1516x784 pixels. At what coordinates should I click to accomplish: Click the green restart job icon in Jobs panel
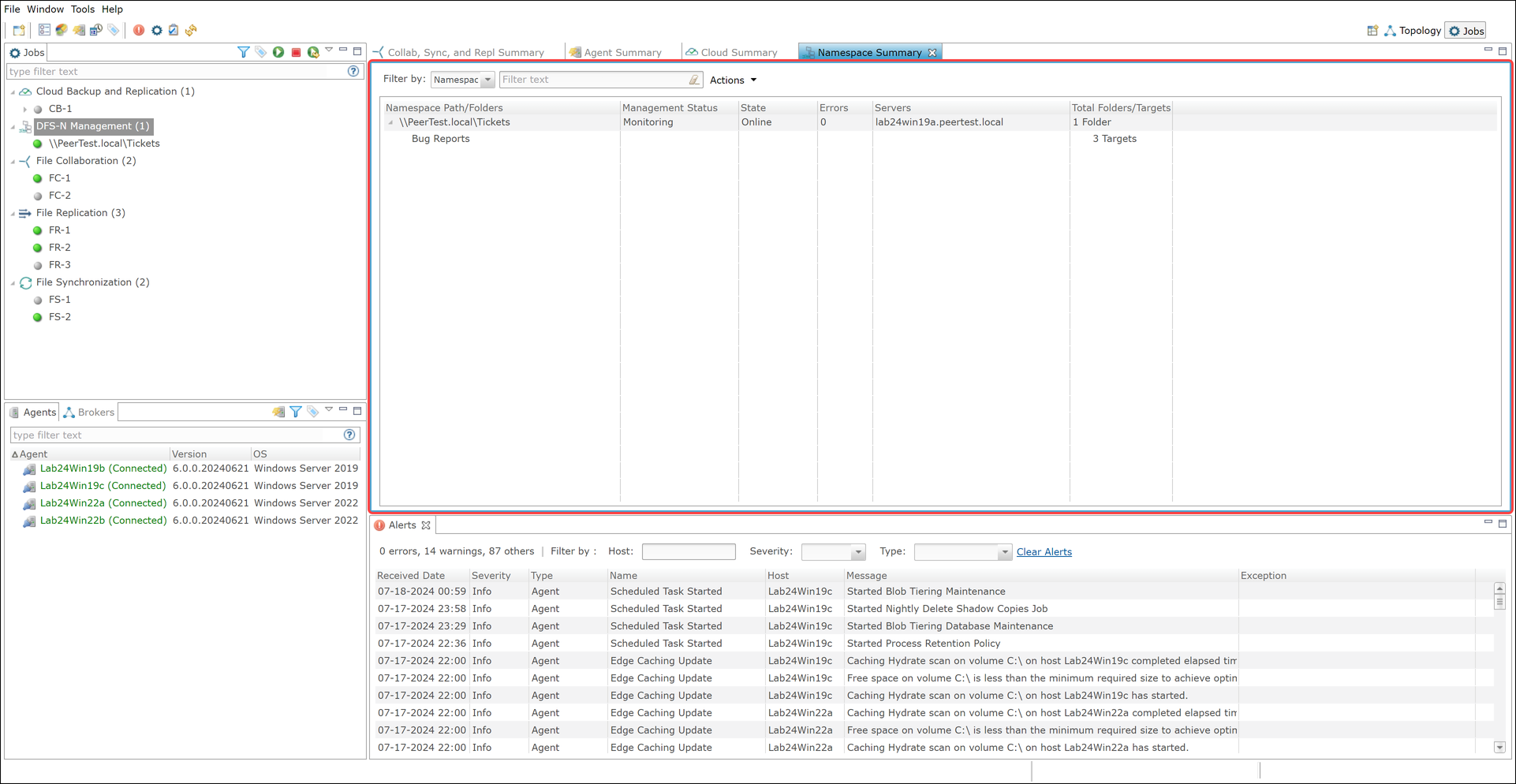313,52
